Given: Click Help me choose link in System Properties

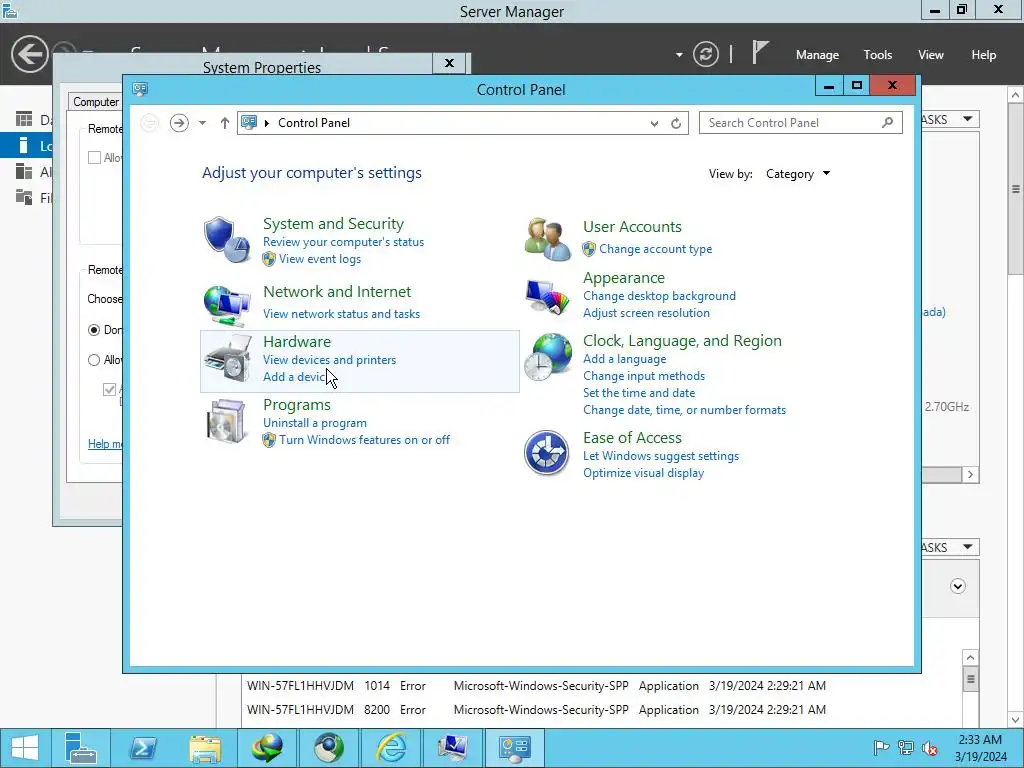Looking at the screenshot, I should [105, 443].
